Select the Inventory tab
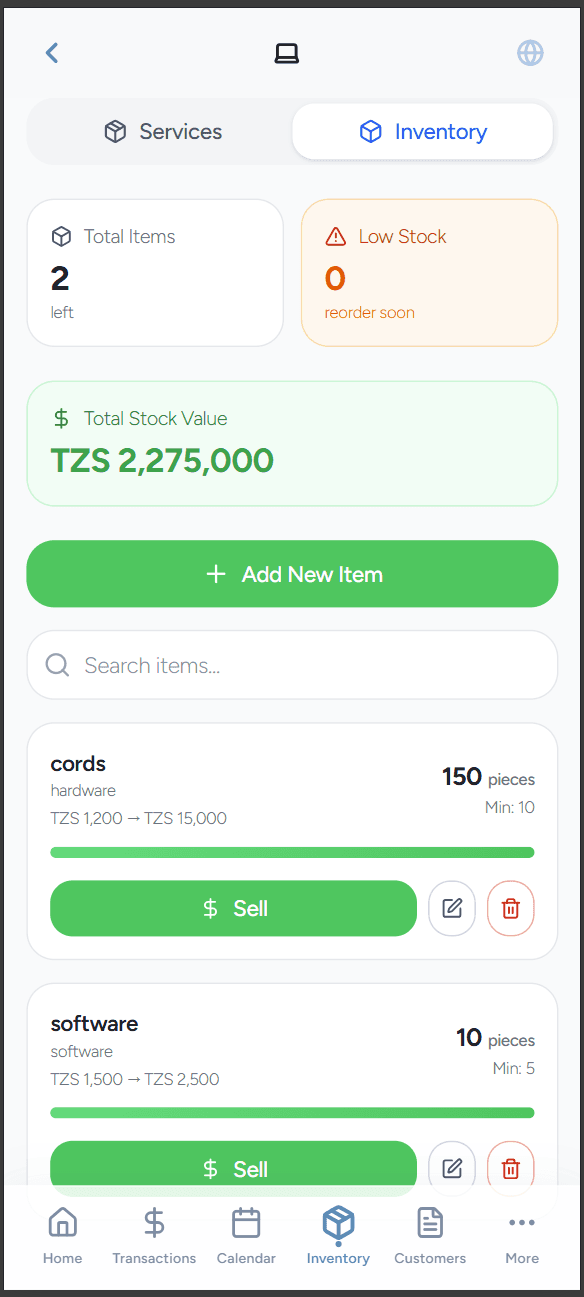The height and width of the screenshot is (1297, 584). (x=422, y=131)
